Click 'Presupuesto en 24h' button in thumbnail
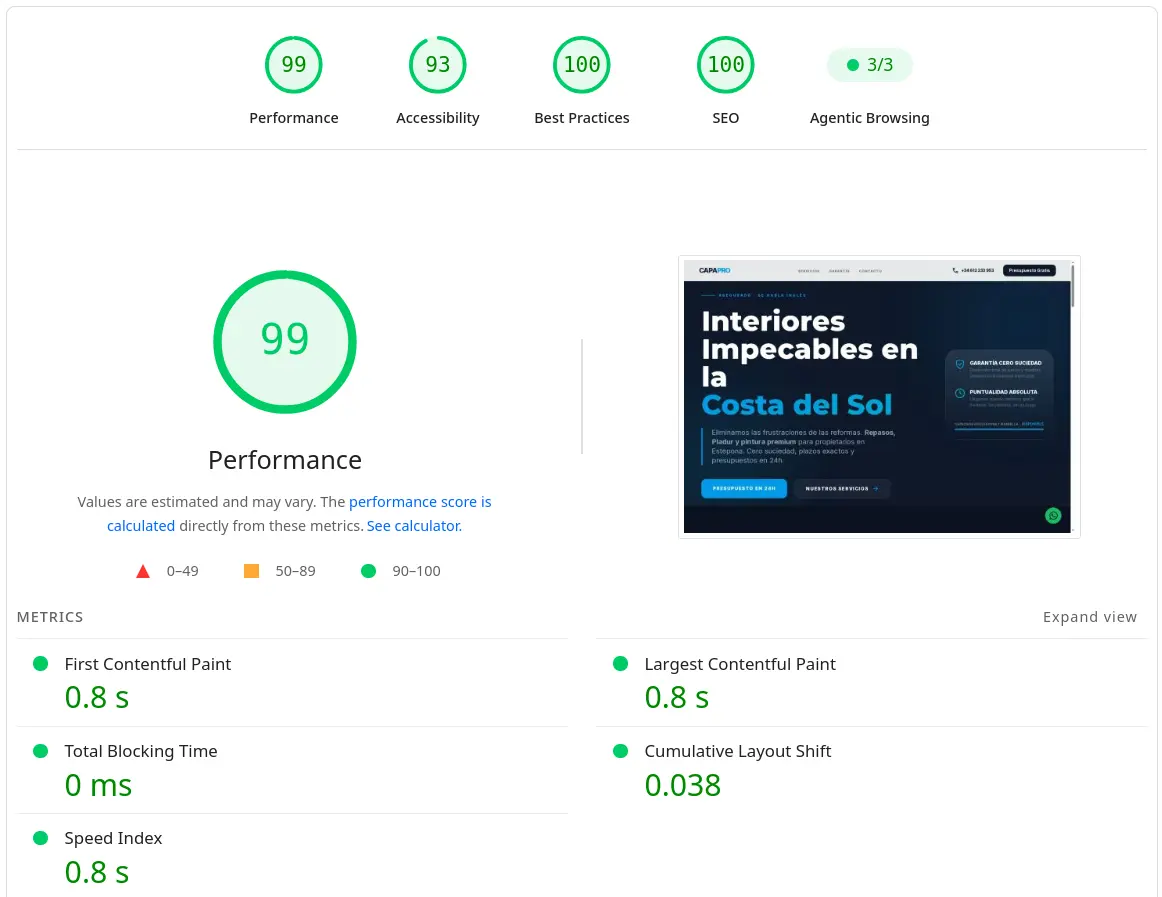The width and height of the screenshot is (1162, 897). [x=744, y=489]
